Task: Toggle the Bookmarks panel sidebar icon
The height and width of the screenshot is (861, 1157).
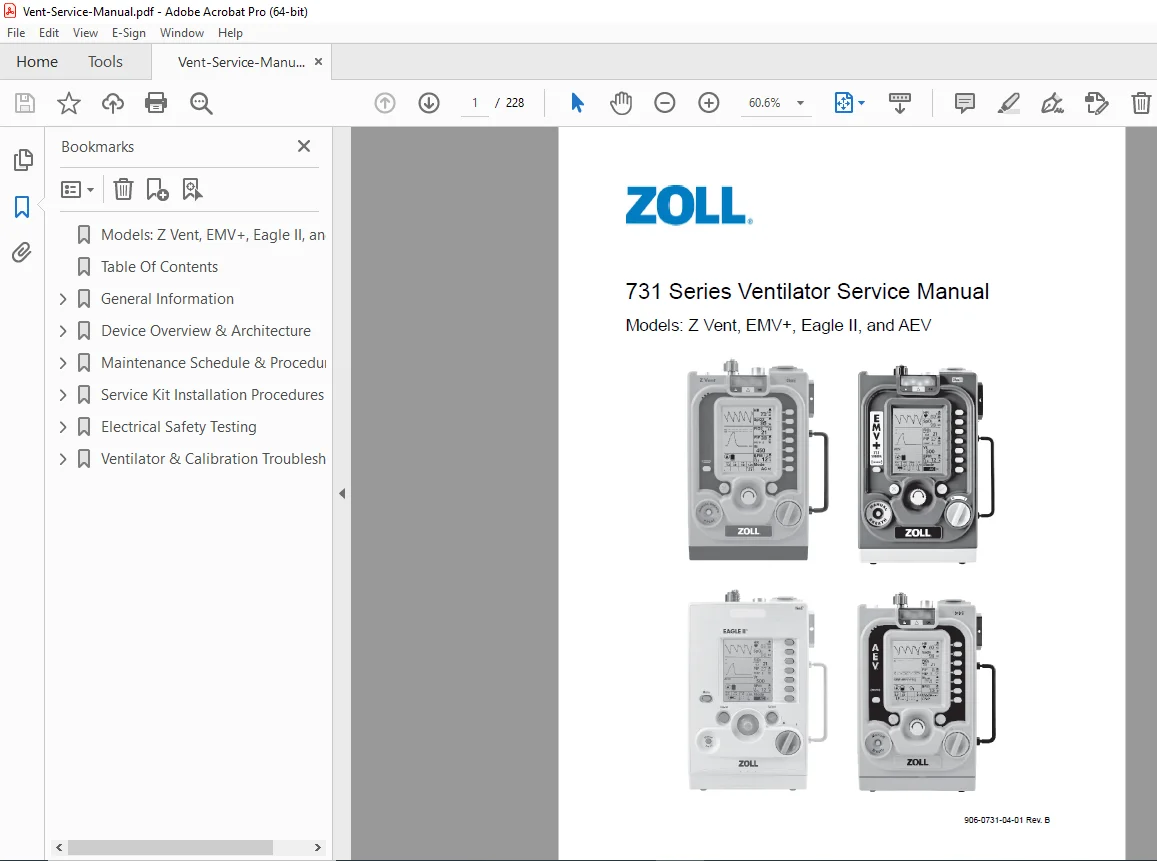Action: [x=22, y=207]
